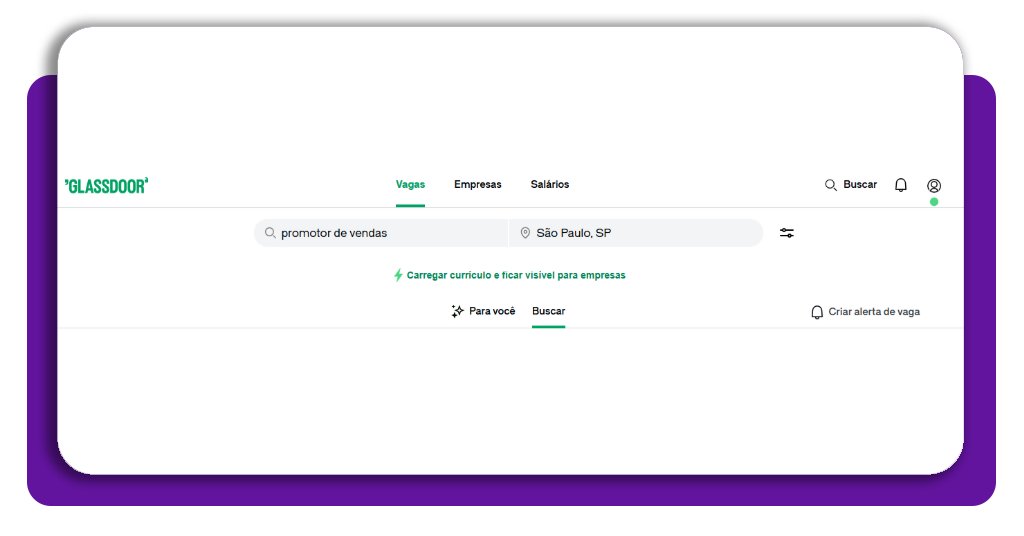Click the Buscar label in the top navigation

point(860,185)
